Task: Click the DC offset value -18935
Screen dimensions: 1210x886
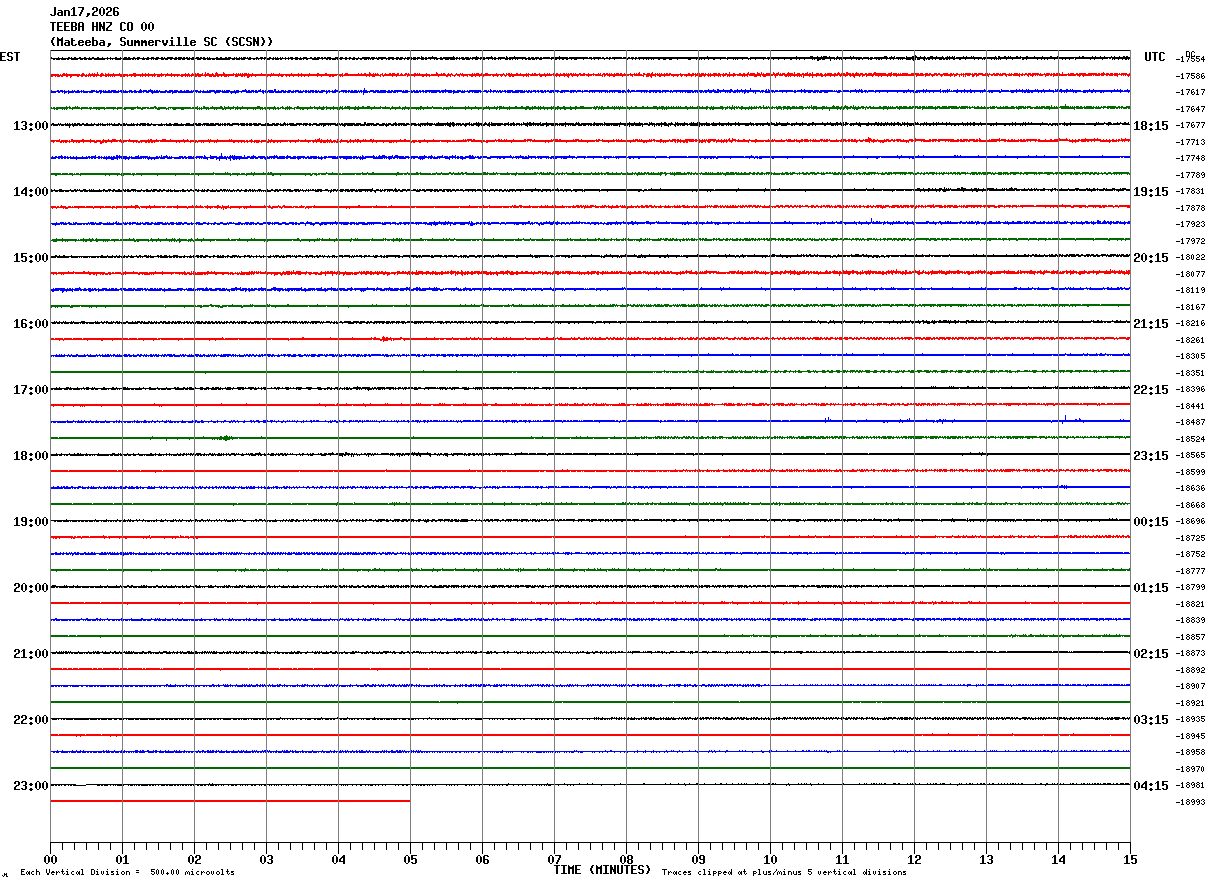Action: point(1190,720)
